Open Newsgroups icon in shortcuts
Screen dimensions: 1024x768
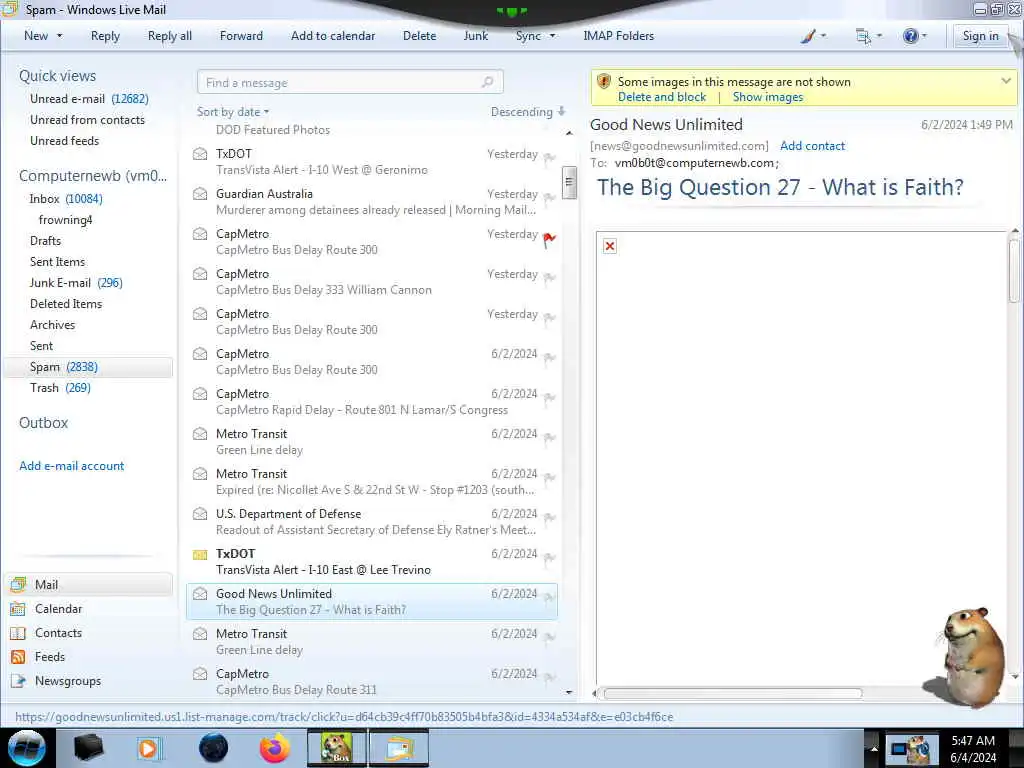18,681
